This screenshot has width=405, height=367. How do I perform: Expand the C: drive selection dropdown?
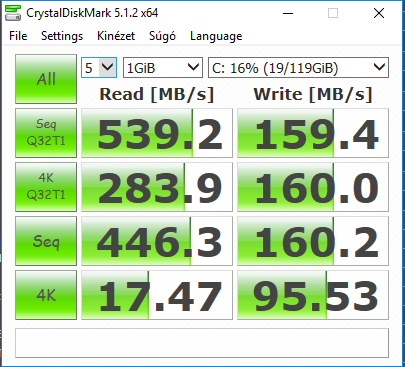tap(298, 68)
